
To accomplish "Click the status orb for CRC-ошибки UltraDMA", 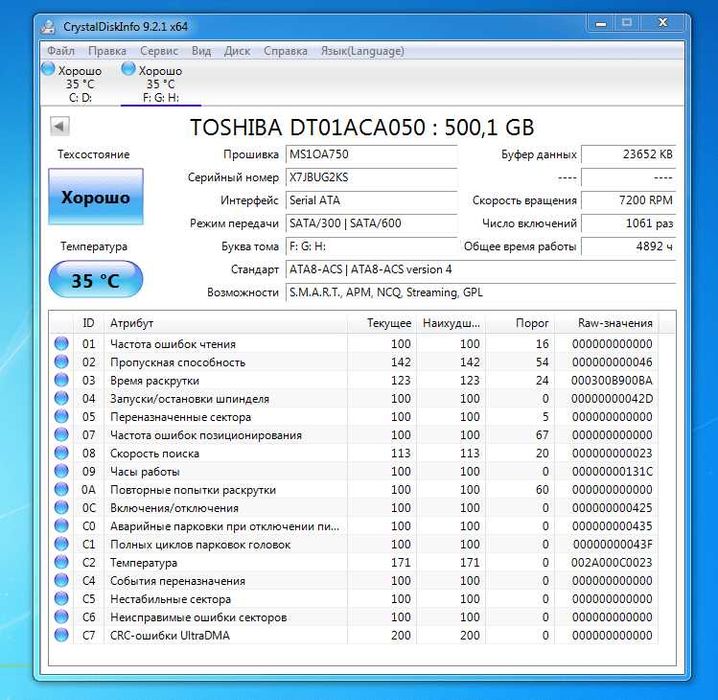I will (x=61, y=635).
